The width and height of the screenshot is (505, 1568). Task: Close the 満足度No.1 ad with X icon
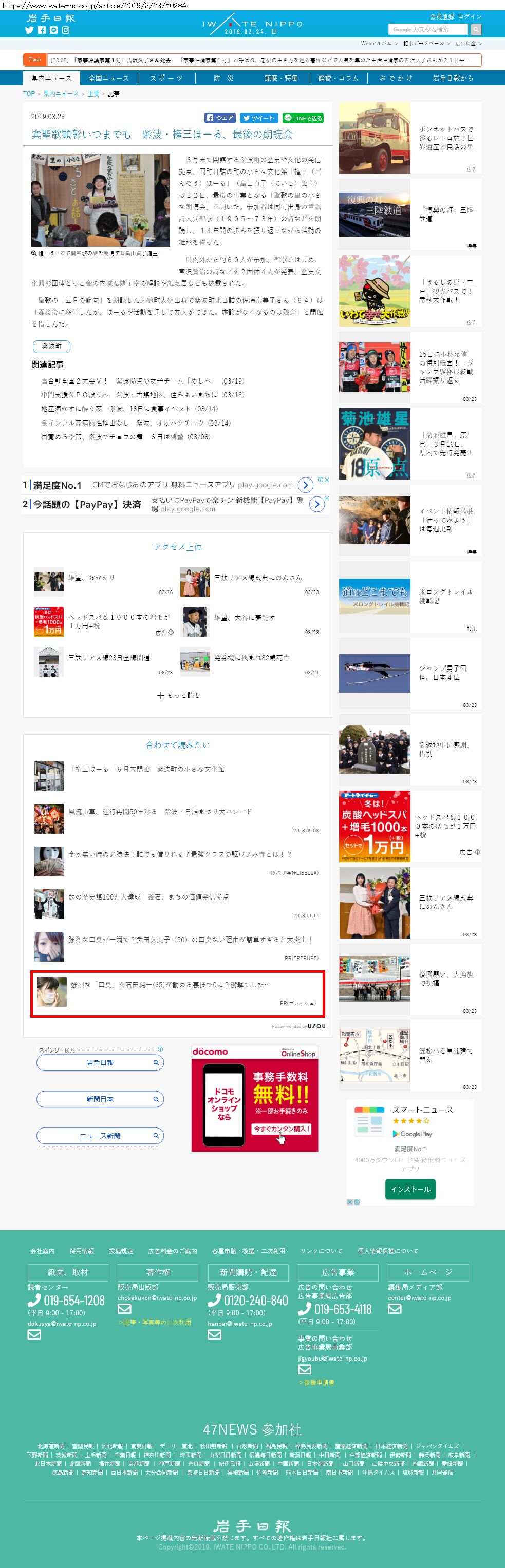point(327,480)
